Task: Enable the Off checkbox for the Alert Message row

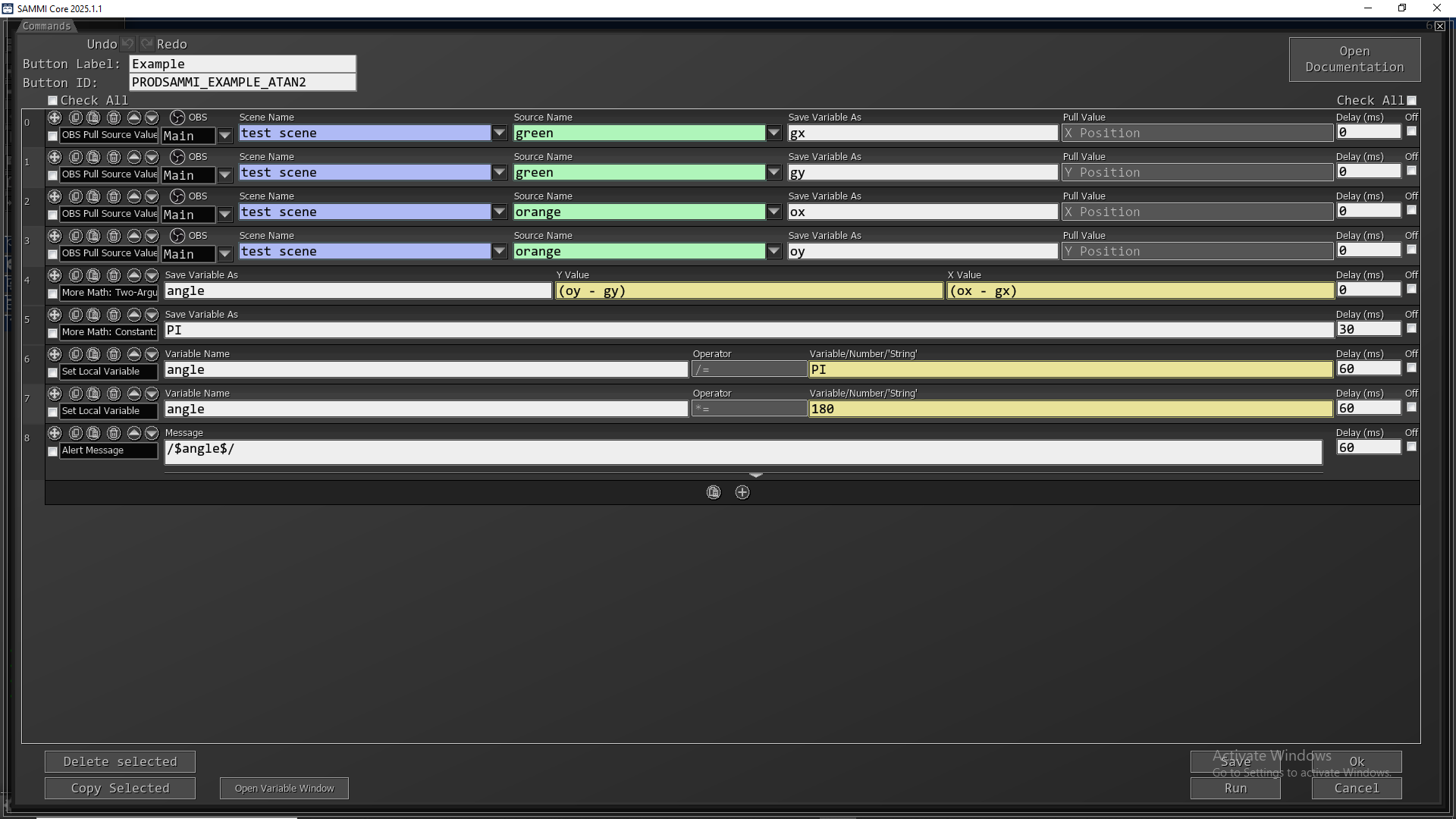Action: pos(1411,447)
